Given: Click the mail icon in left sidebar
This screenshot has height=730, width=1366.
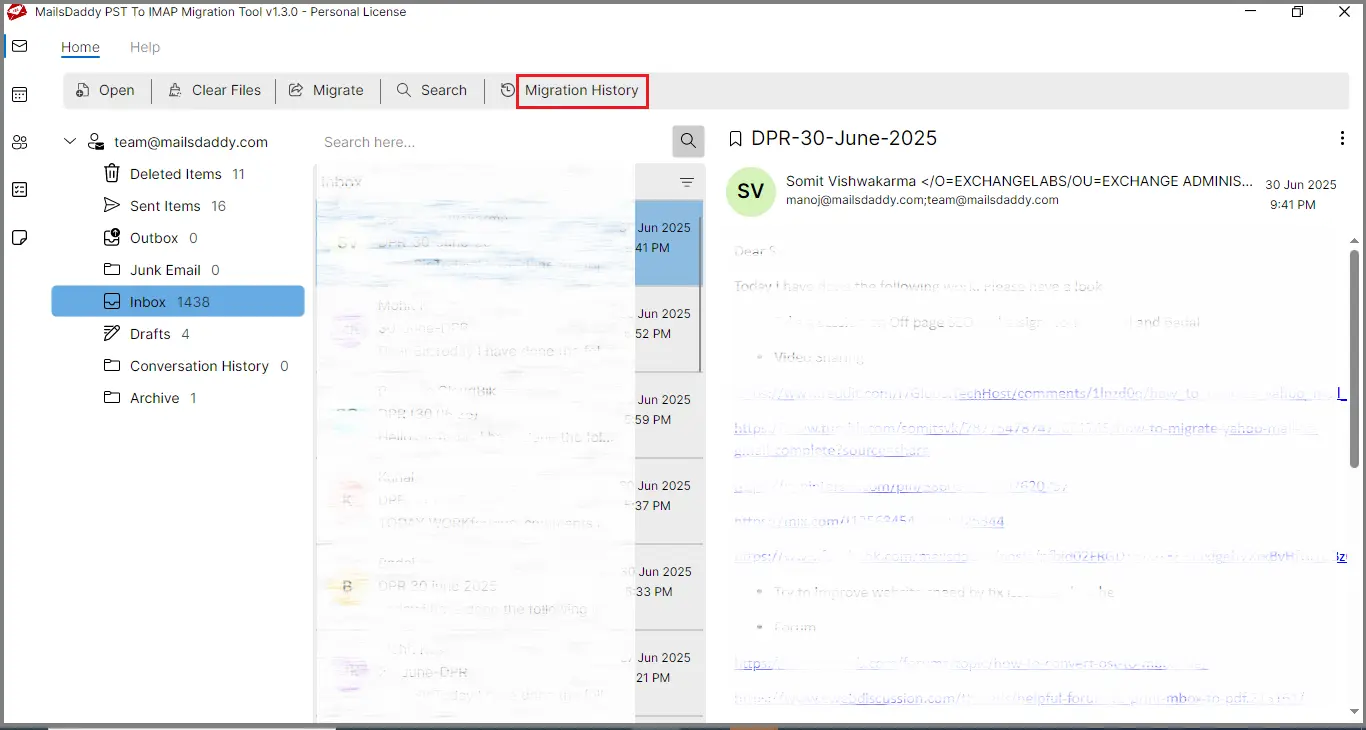Looking at the screenshot, I should [x=19, y=47].
